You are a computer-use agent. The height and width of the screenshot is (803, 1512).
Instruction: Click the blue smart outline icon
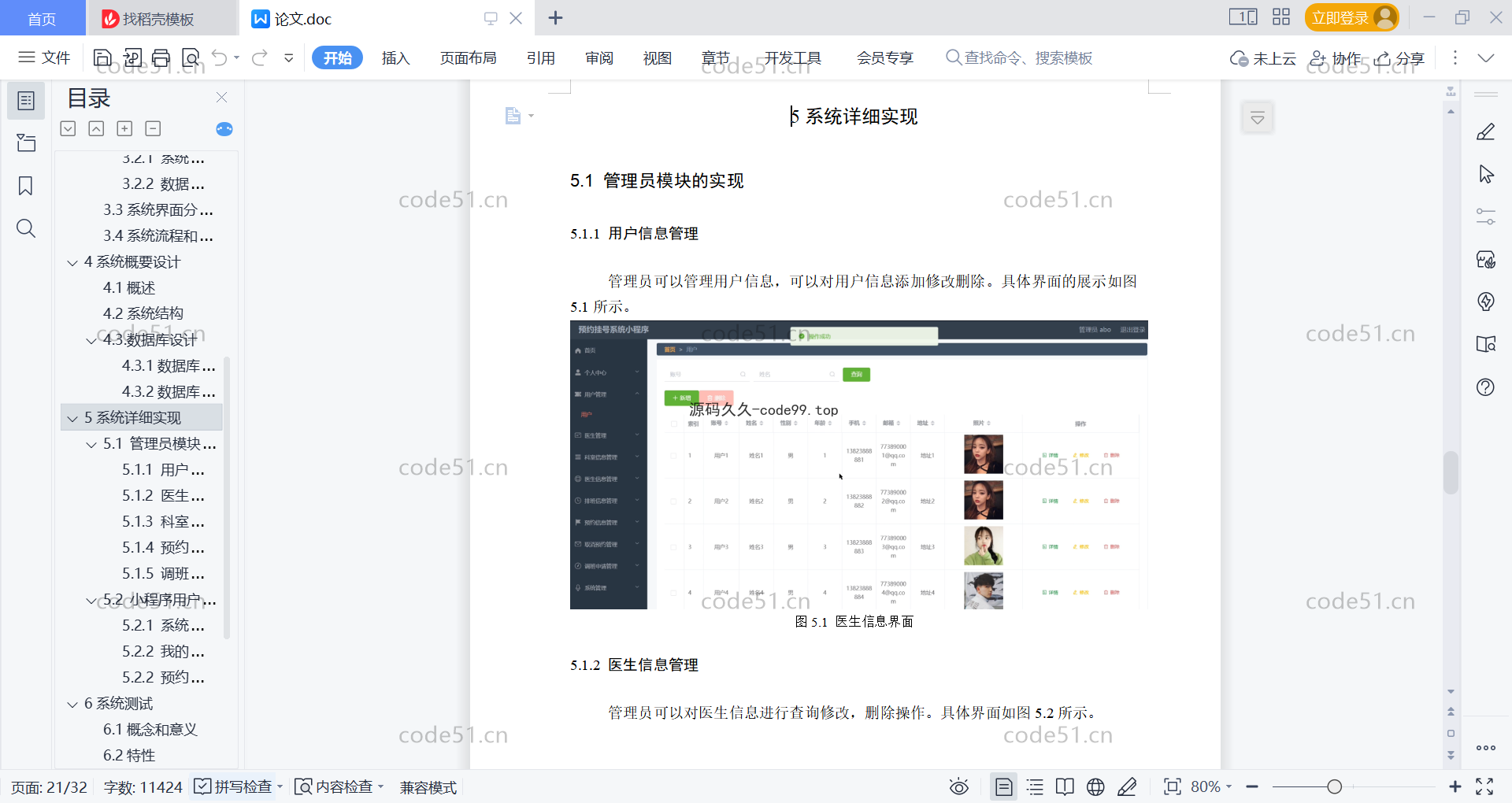[224, 129]
